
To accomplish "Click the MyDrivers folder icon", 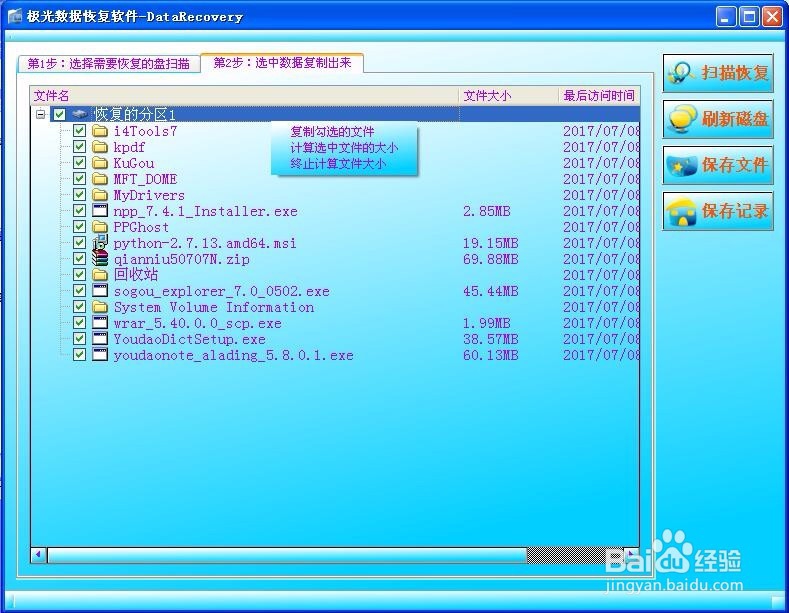I will click(x=100, y=195).
